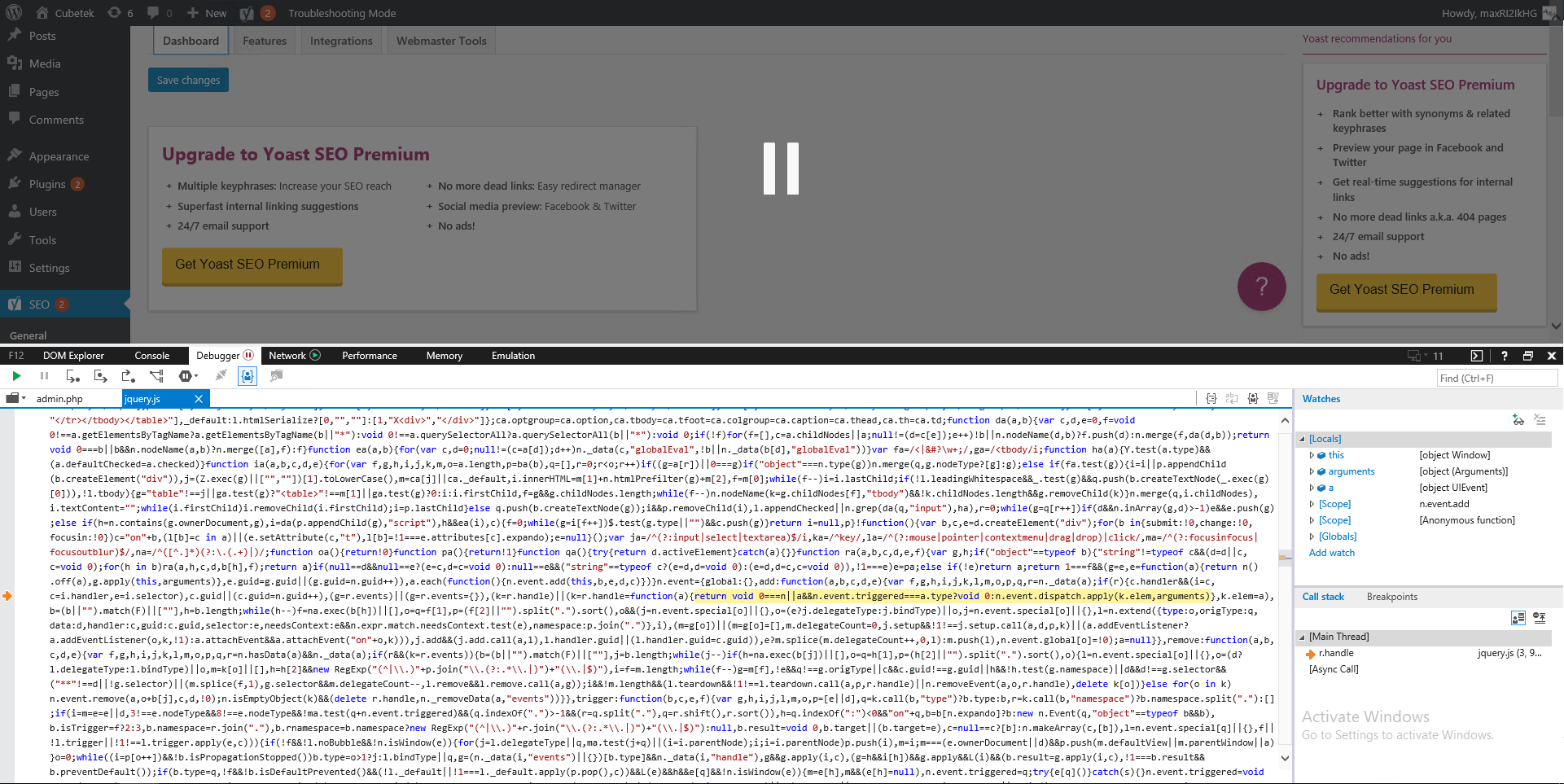This screenshot has height=784, width=1564.
Task: Unpin the DevTools window
Action: click(x=1528, y=356)
